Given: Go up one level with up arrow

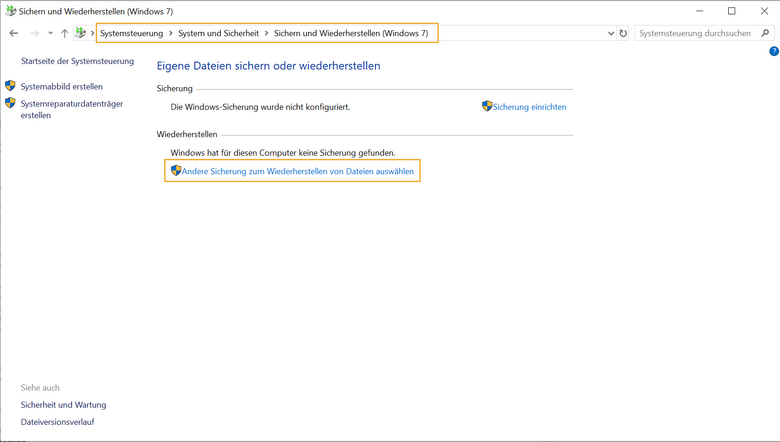Looking at the screenshot, I should [x=64, y=33].
